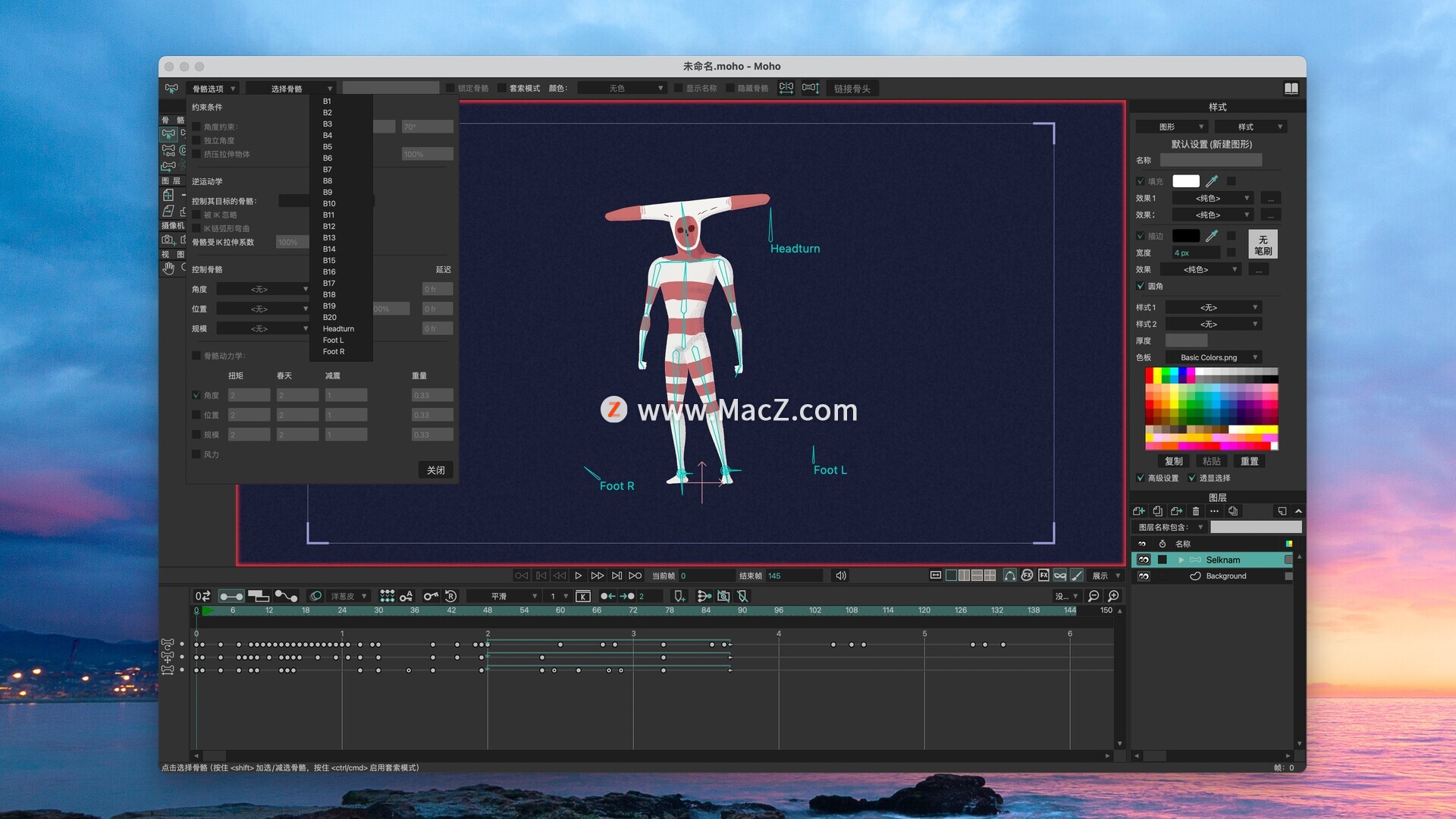Choose Foot L from the bone list

340,340
